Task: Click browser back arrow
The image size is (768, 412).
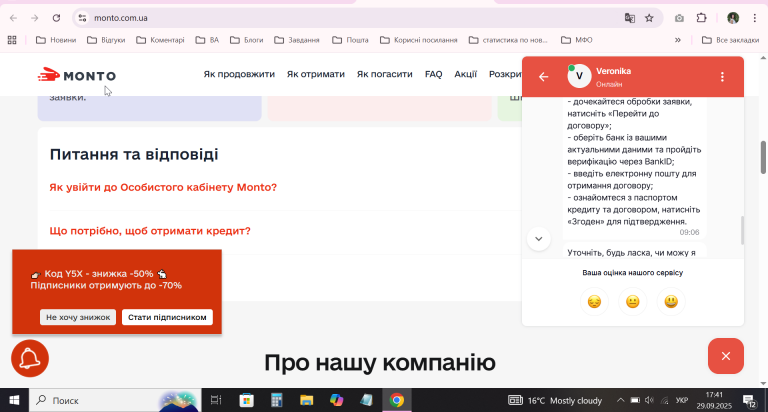Action: pyautogui.click(x=13, y=18)
